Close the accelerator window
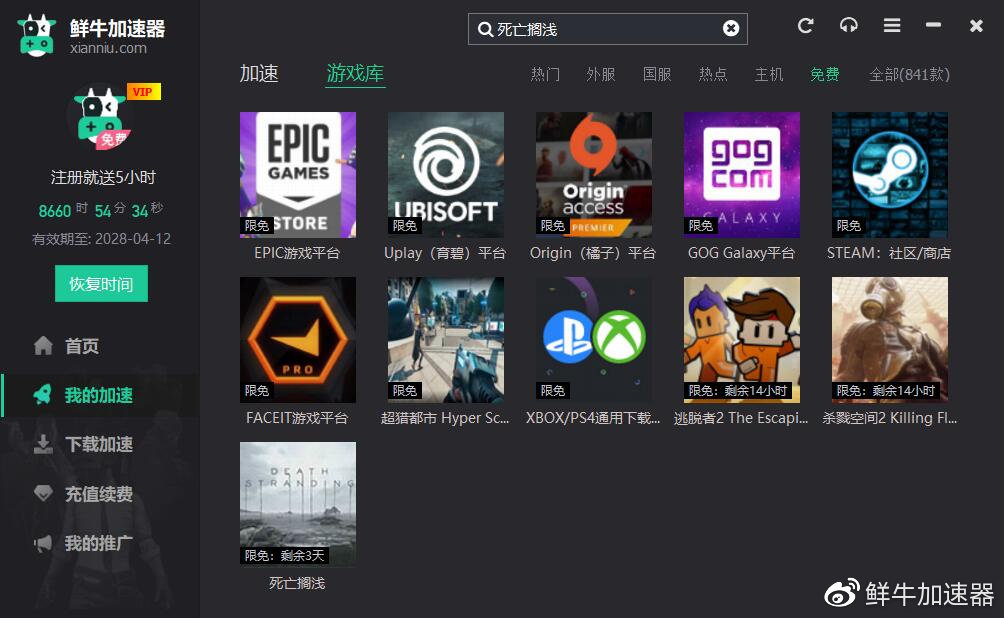The image size is (1004, 618). point(976,26)
